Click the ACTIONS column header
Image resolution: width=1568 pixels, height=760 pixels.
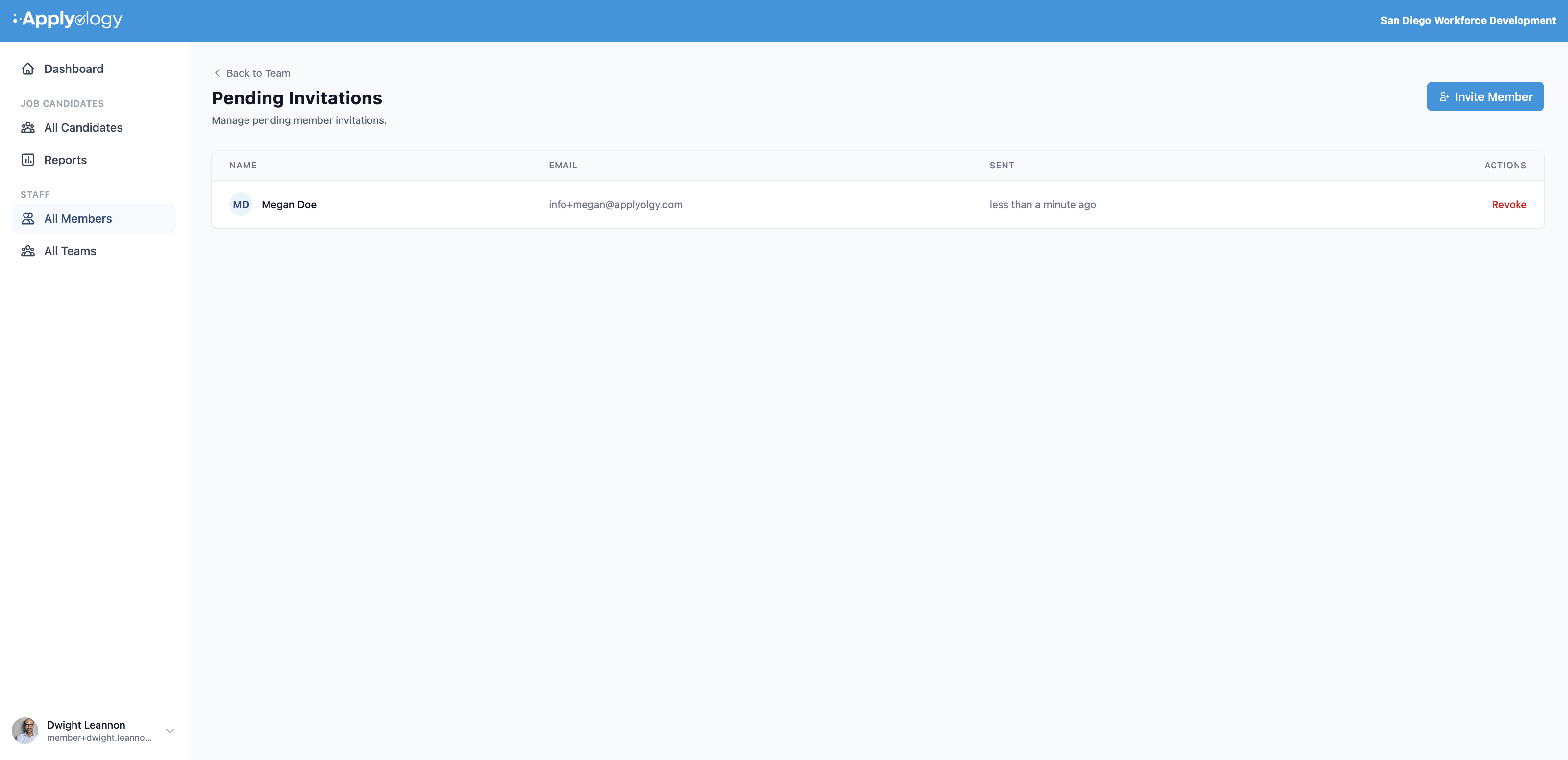coord(1505,166)
